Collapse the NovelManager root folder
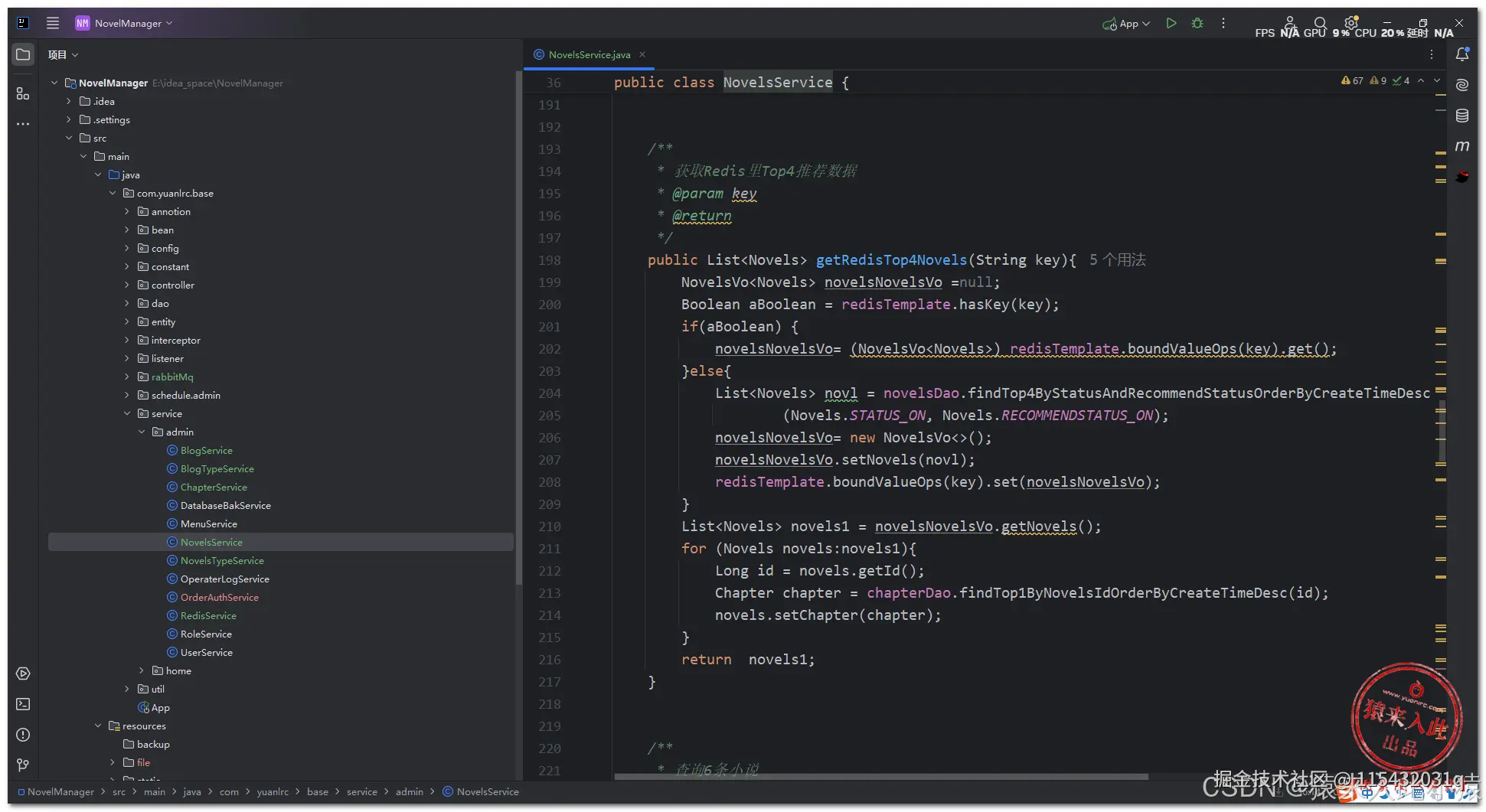 tap(54, 83)
